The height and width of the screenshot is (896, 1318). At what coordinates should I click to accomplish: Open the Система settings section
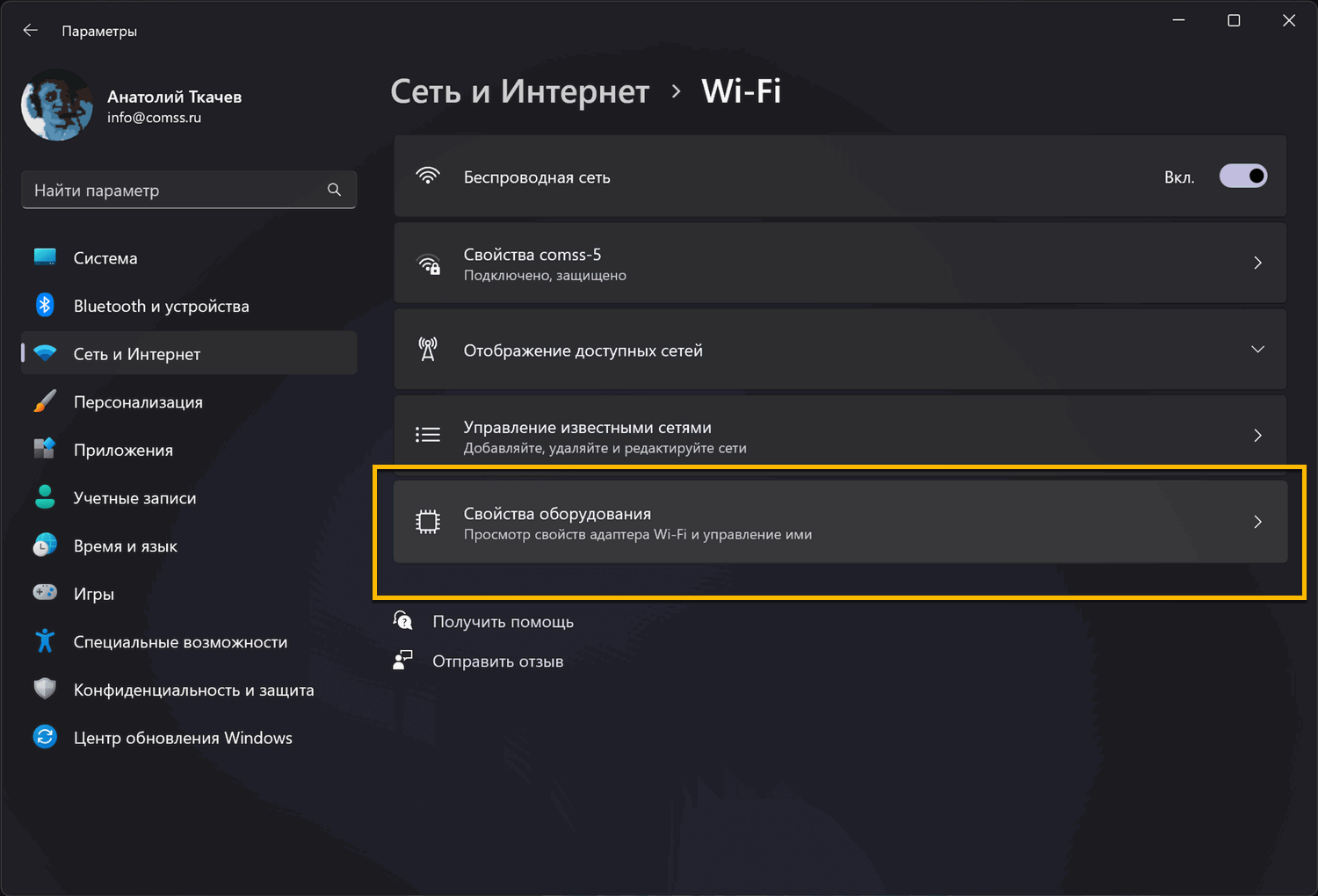[105, 258]
